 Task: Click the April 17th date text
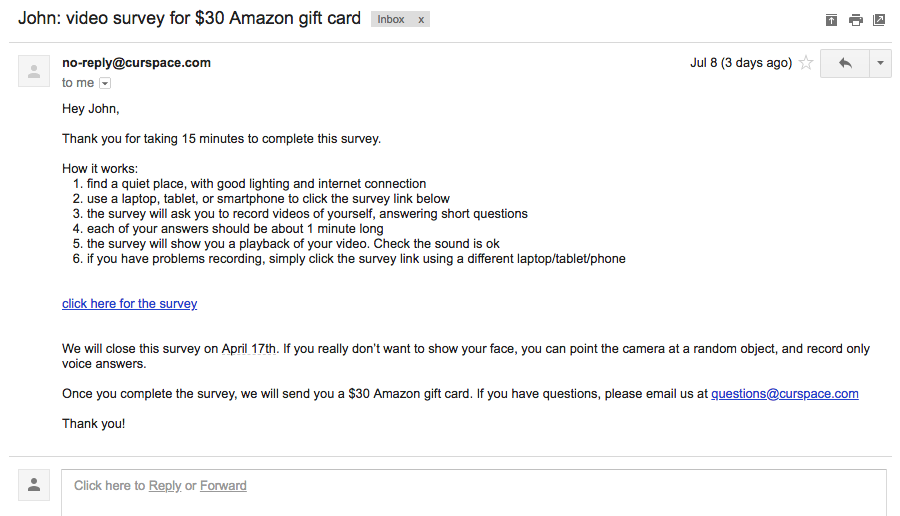(249, 349)
